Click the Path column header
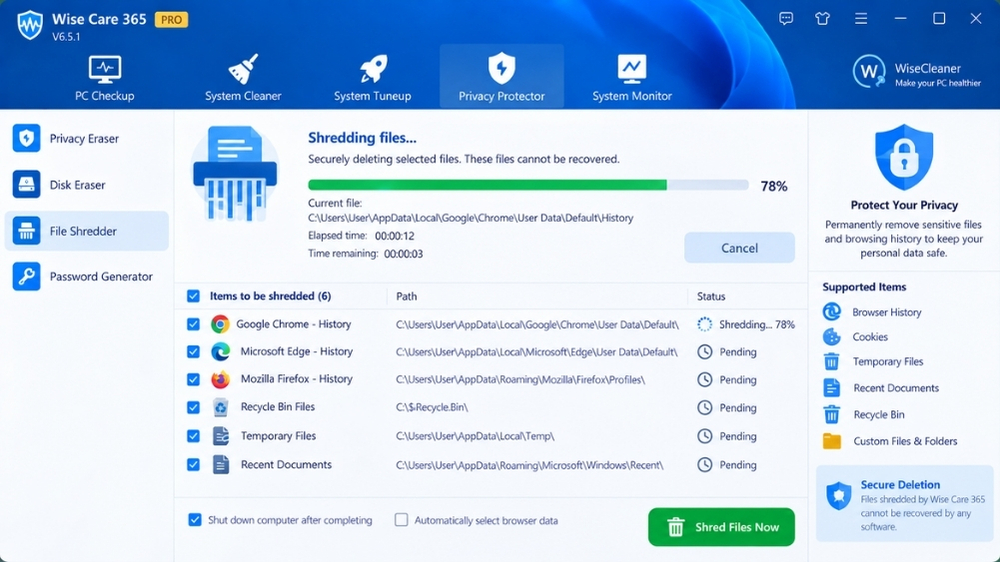The image size is (1000, 562). (x=406, y=296)
